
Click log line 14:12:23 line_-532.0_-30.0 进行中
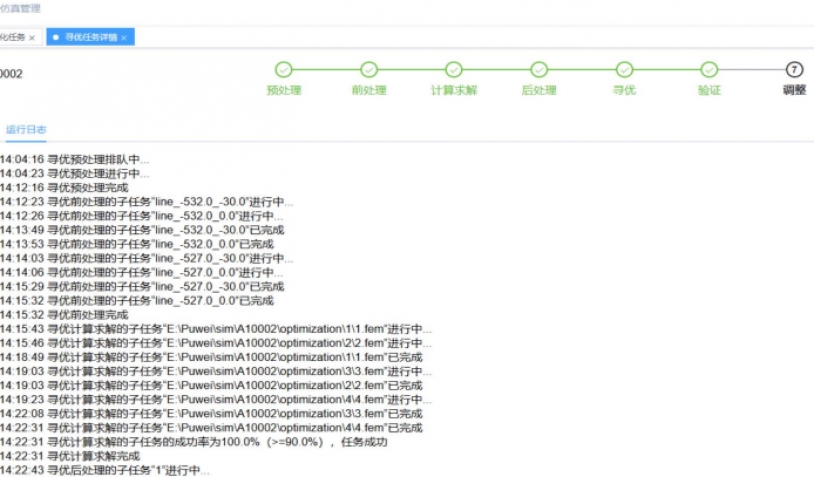click(x=146, y=201)
